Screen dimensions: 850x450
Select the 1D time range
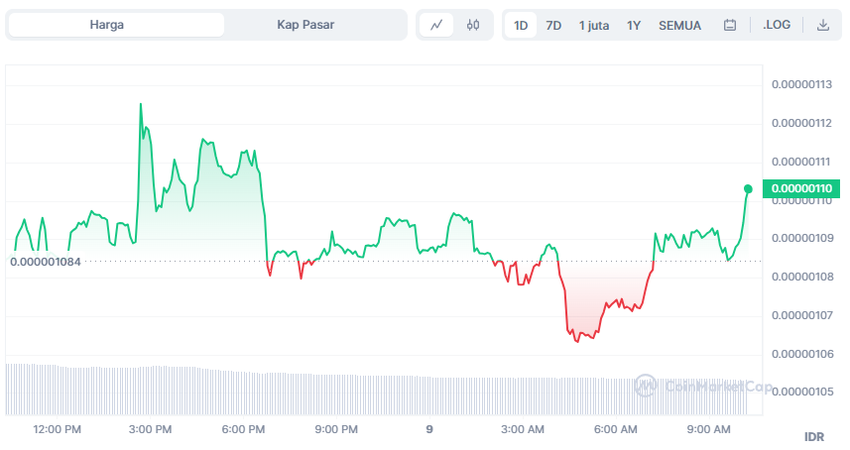pos(521,25)
